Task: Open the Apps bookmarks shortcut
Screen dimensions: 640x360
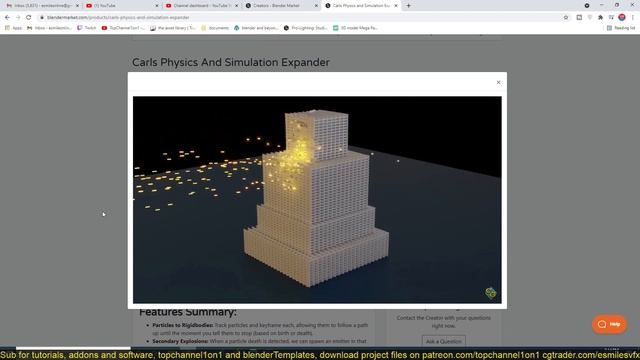Action: 13,28
